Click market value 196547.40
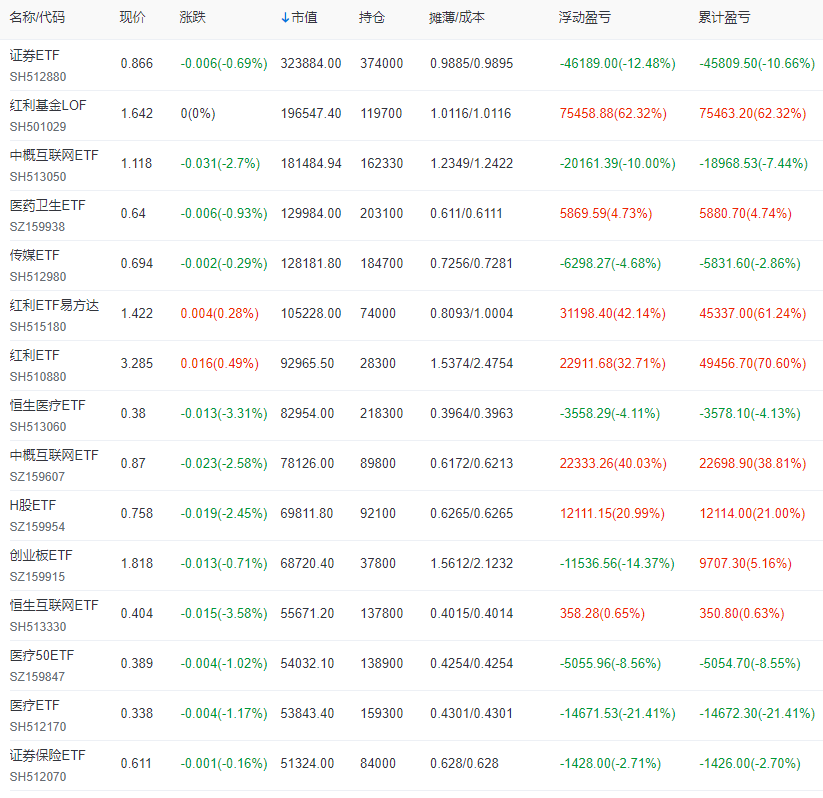This screenshot has height=798, width=823. coord(311,113)
